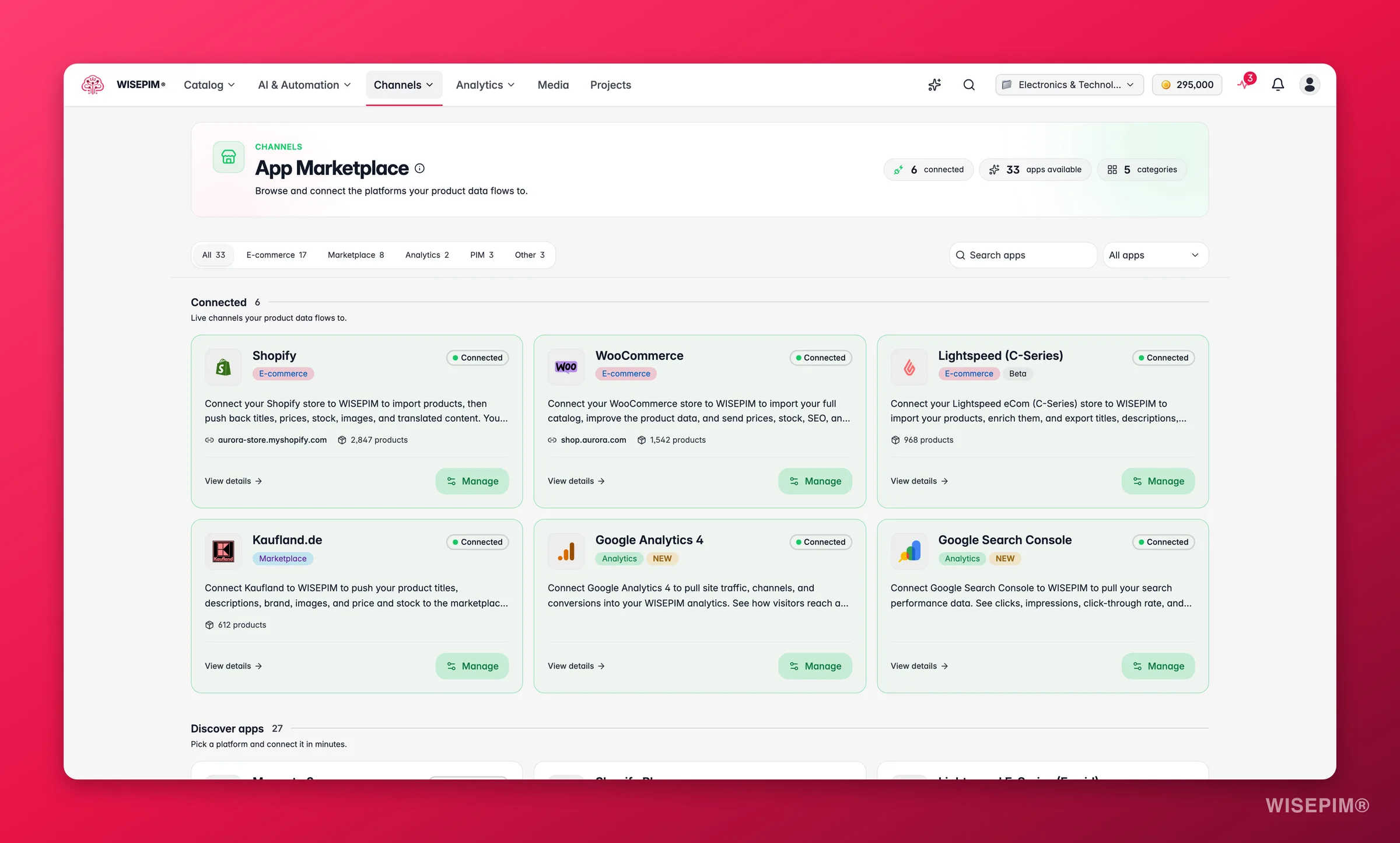Click the 295,000 credits balance
This screenshot has width=1400, height=843.
tap(1187, 85)
